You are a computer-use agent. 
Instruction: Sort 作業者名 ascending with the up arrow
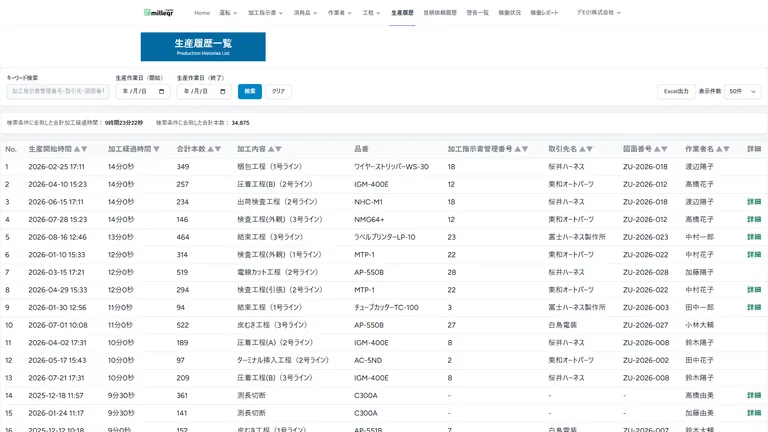[719, 149]
